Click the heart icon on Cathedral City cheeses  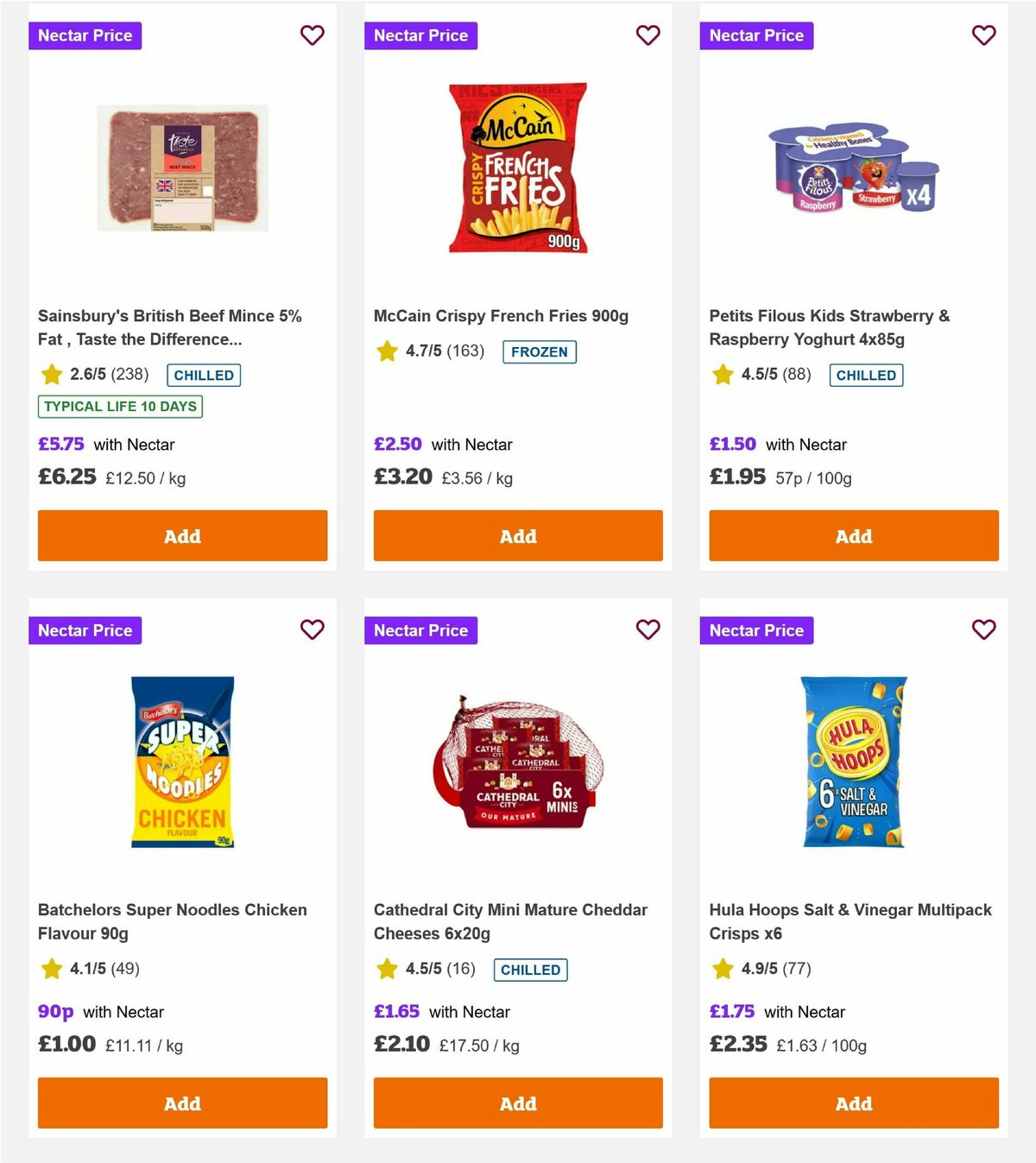click(x=647, y=630)
